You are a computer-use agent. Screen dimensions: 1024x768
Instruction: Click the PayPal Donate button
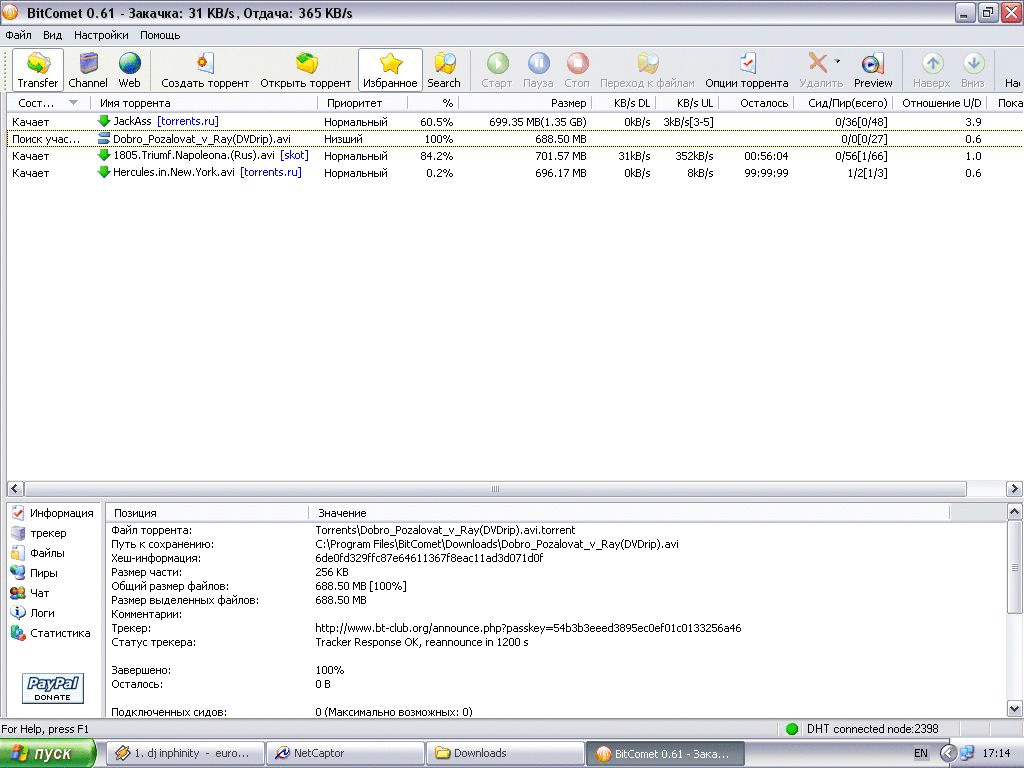pos(53,688)
